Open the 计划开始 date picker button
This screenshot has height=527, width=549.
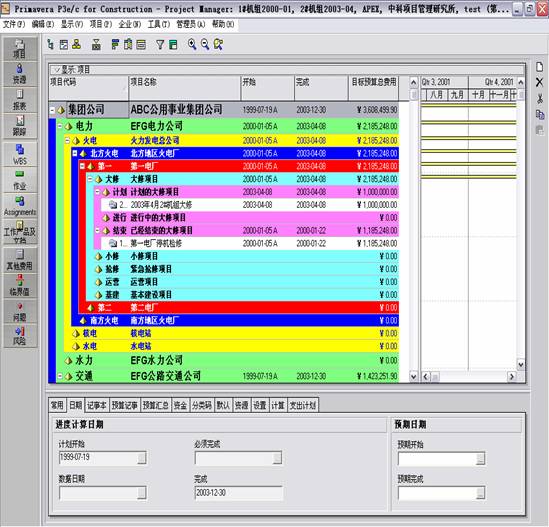141,458
